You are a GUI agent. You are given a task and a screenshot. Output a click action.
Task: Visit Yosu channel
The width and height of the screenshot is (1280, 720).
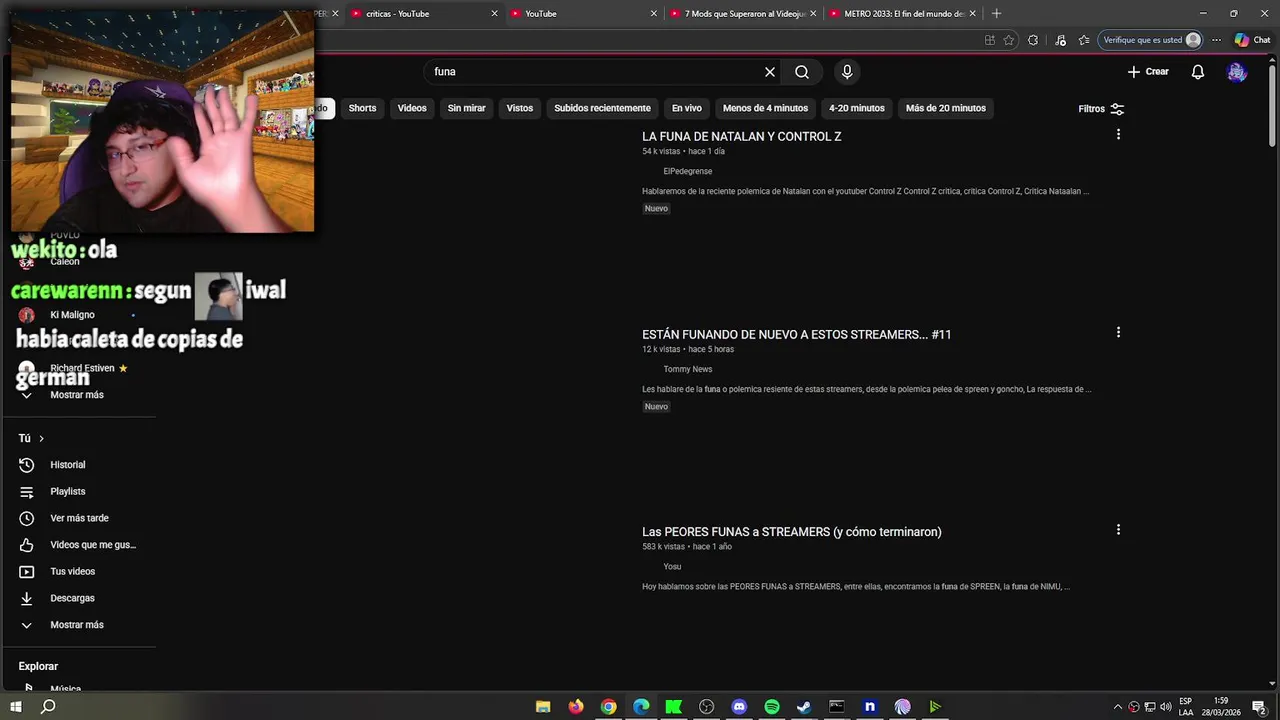click(x=672, y=567)
